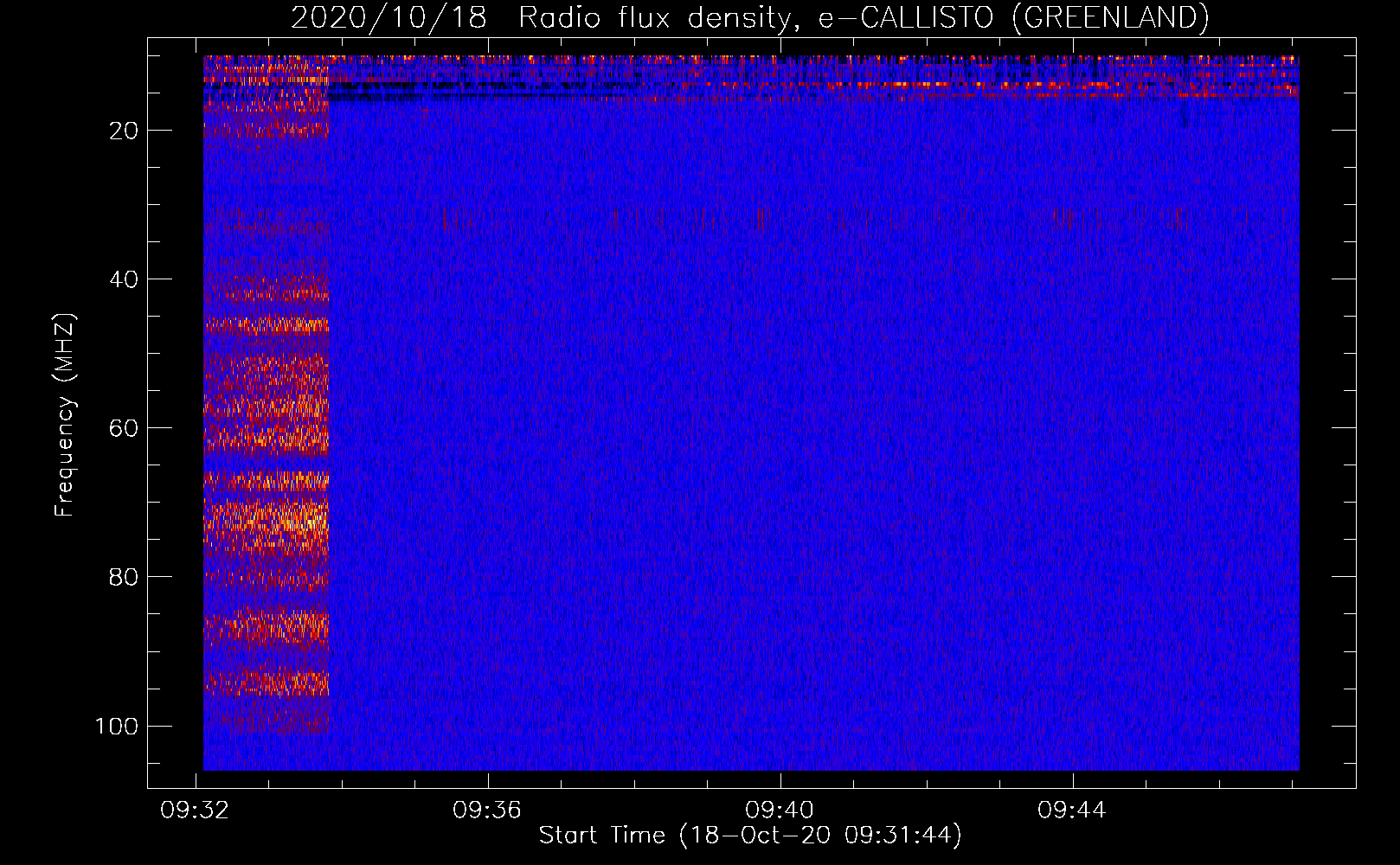Click the 60 frequency tick label
Viewport: 1400px width, 865px height.
pos(124,428)
